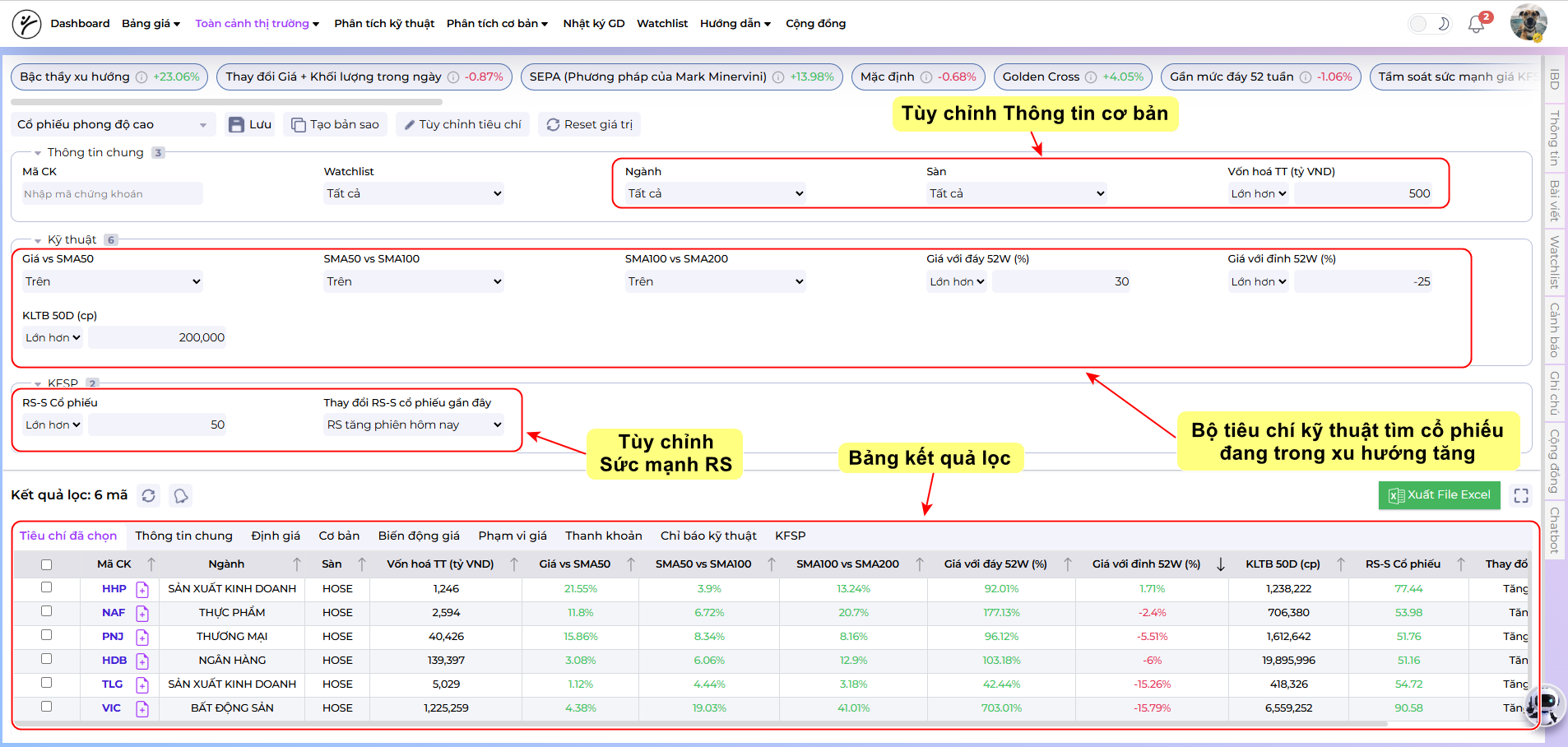Tick the select-all checkbox in table header
Screen dimensions: 1568x747
[47, 564]
